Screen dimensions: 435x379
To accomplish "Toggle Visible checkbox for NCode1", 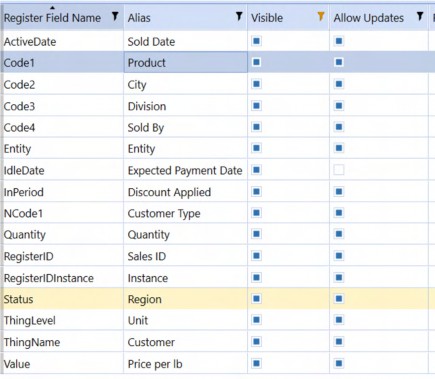I will pyautogui.click(x=256, y=213).
